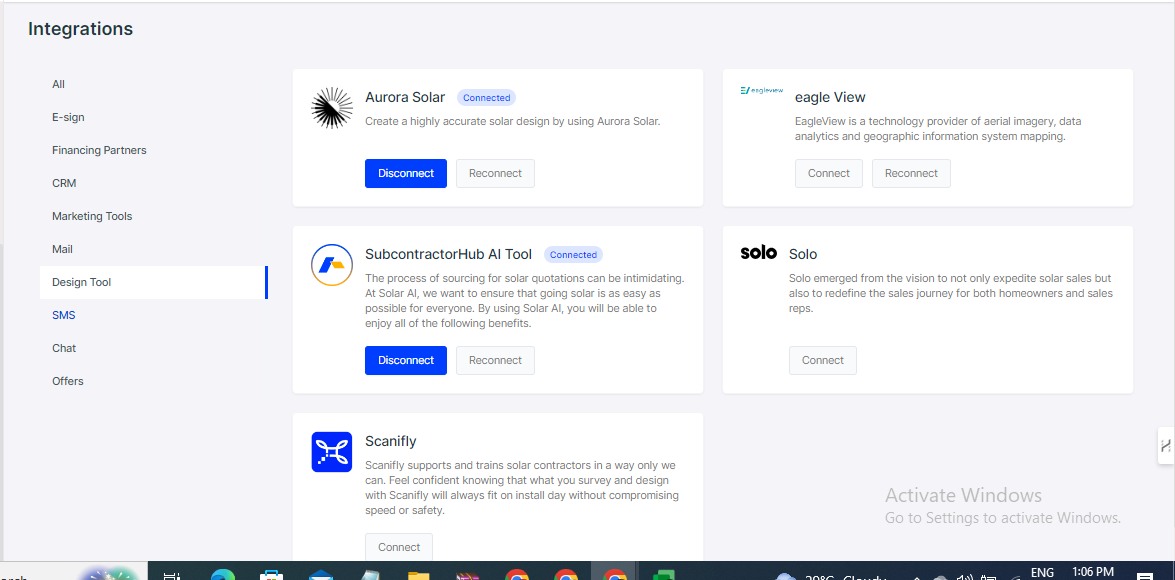The image size is (1175, 580).
Task: Open File Explorer from the taskbar
Action: tap(418, 576)
